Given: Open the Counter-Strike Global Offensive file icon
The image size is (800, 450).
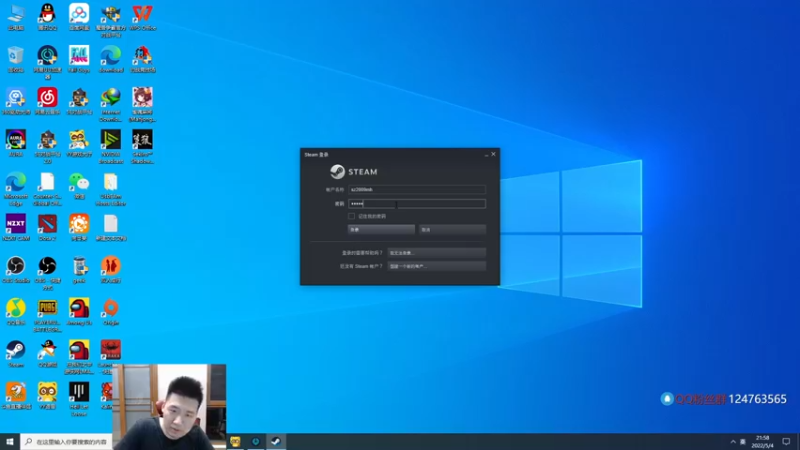Looking at the screenshot, I should point(47,188).
